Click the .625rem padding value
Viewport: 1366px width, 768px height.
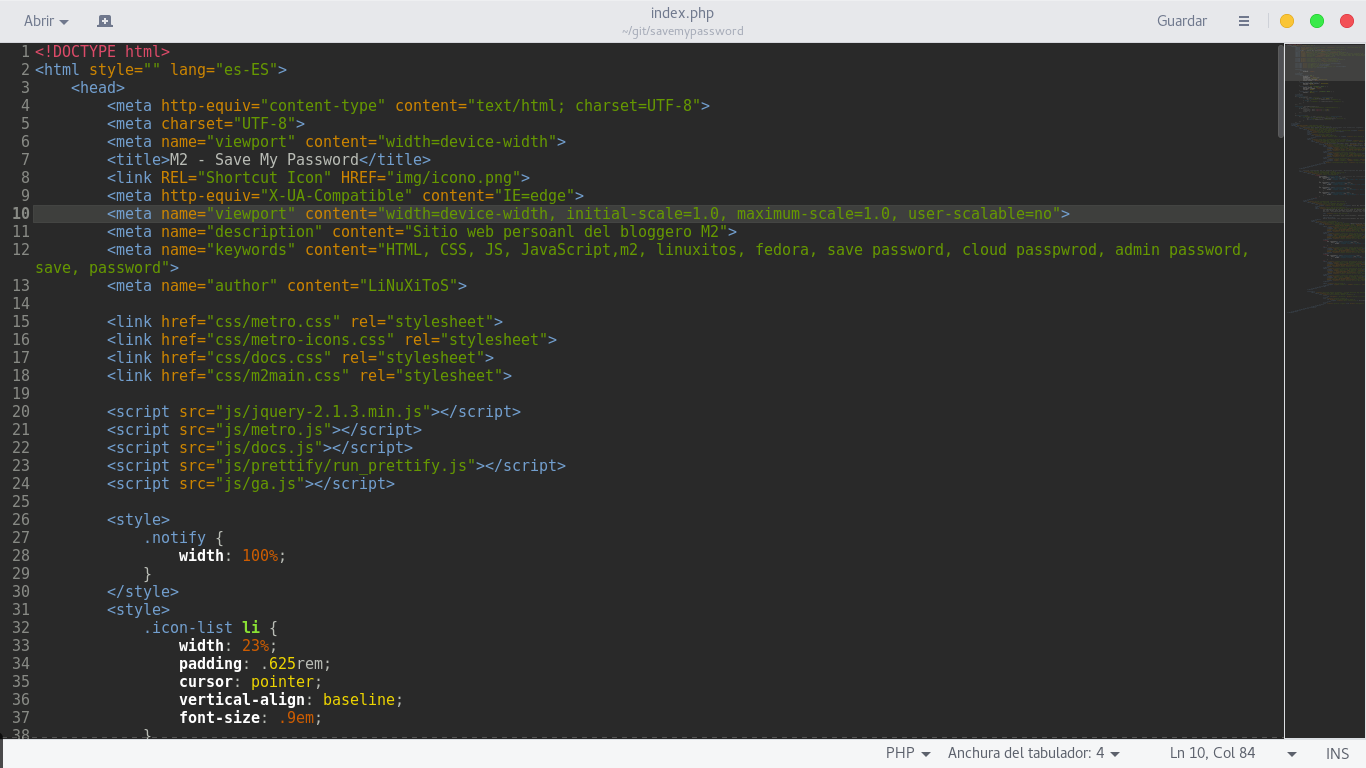(x=291, y=664)
